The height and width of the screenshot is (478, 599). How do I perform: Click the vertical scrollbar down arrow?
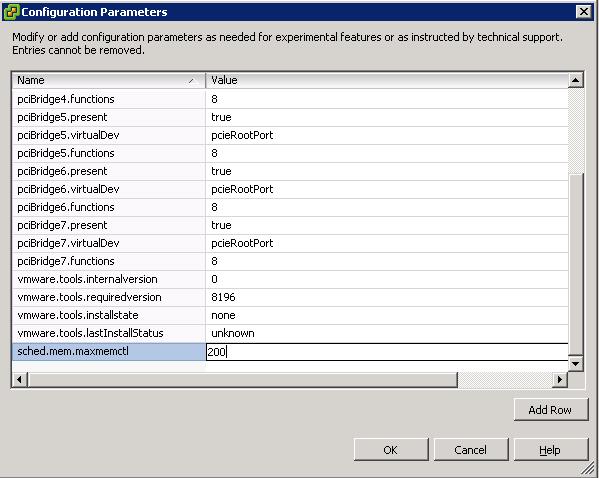tap(575, 363)
